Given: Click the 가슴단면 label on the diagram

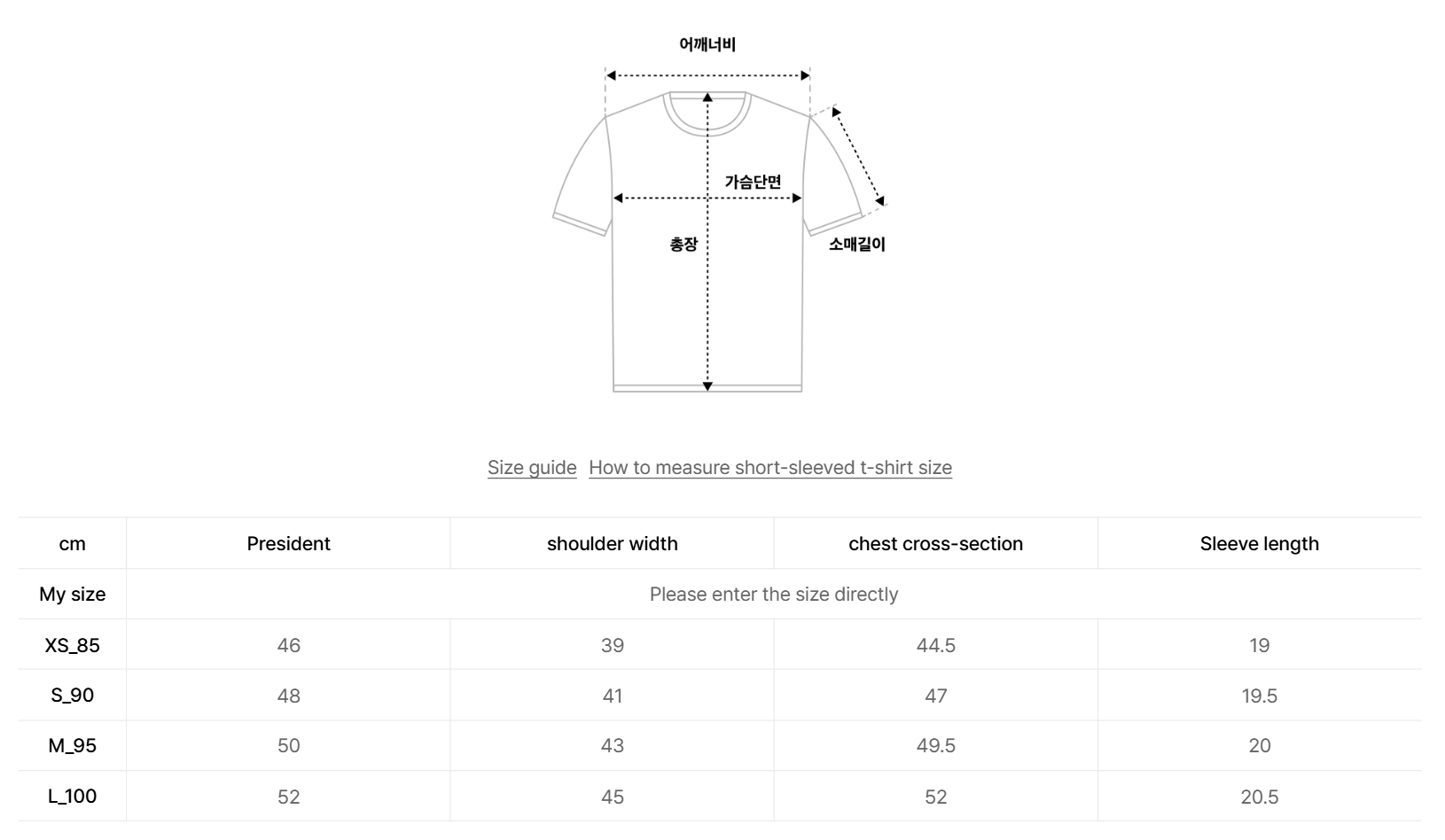Looking at the screenshot, I should (x=753, y=182).
